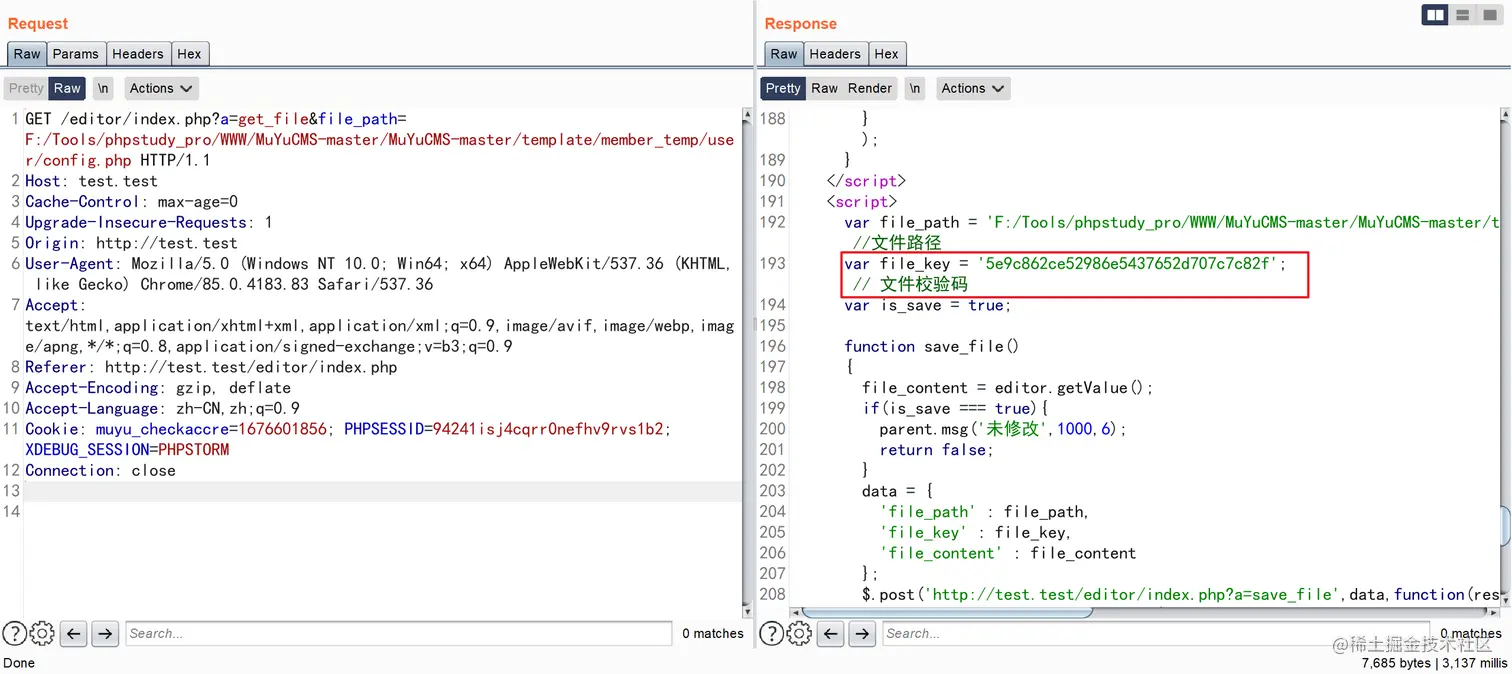
Task: Click the Referer header line
Action: pyautogui.click(x=211, y=367)
